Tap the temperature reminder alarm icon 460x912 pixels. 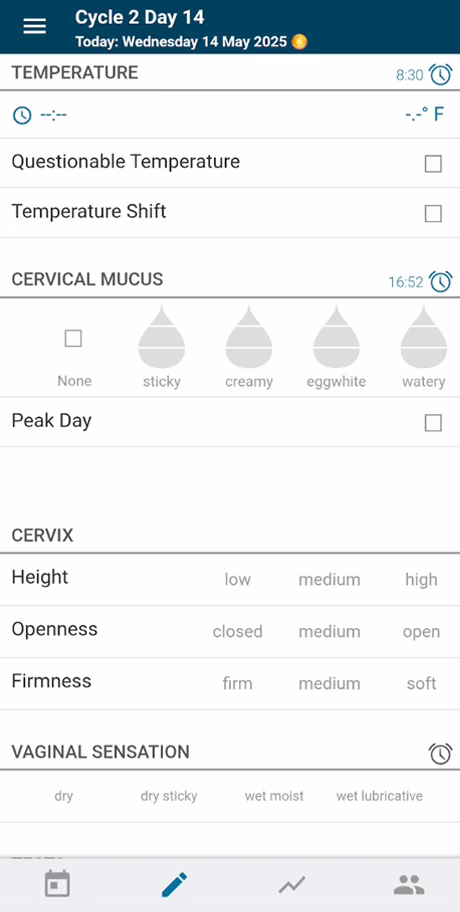(x=440, y=74)
